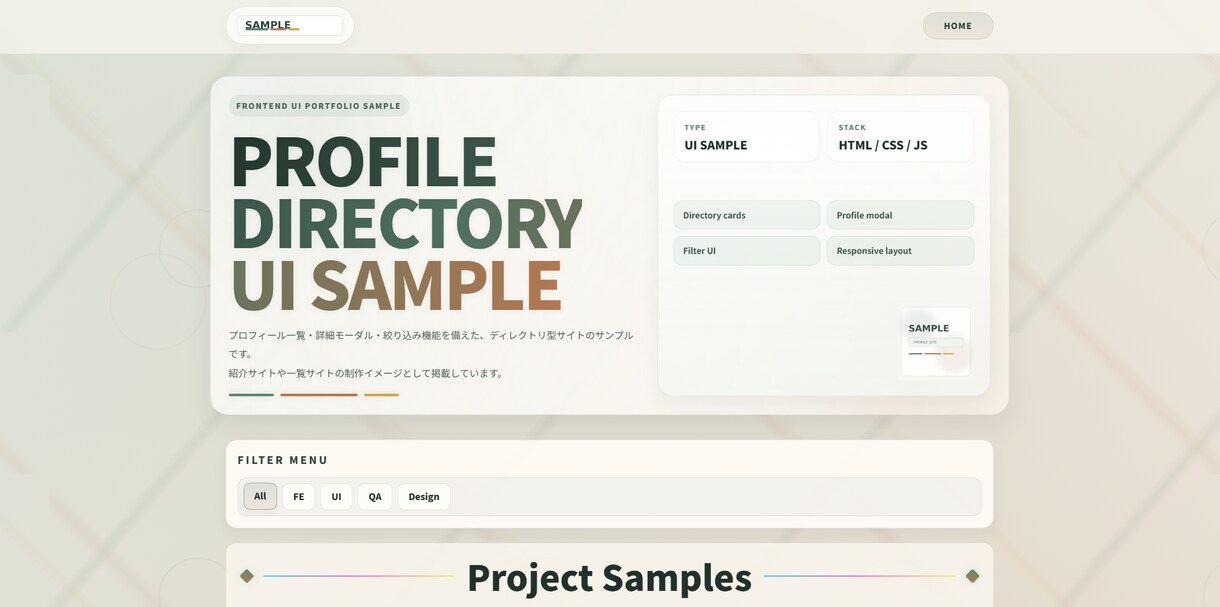Click the SAMPLE mini-site thumbnail card
The image size is (1220, 607).
pos(935,341)
